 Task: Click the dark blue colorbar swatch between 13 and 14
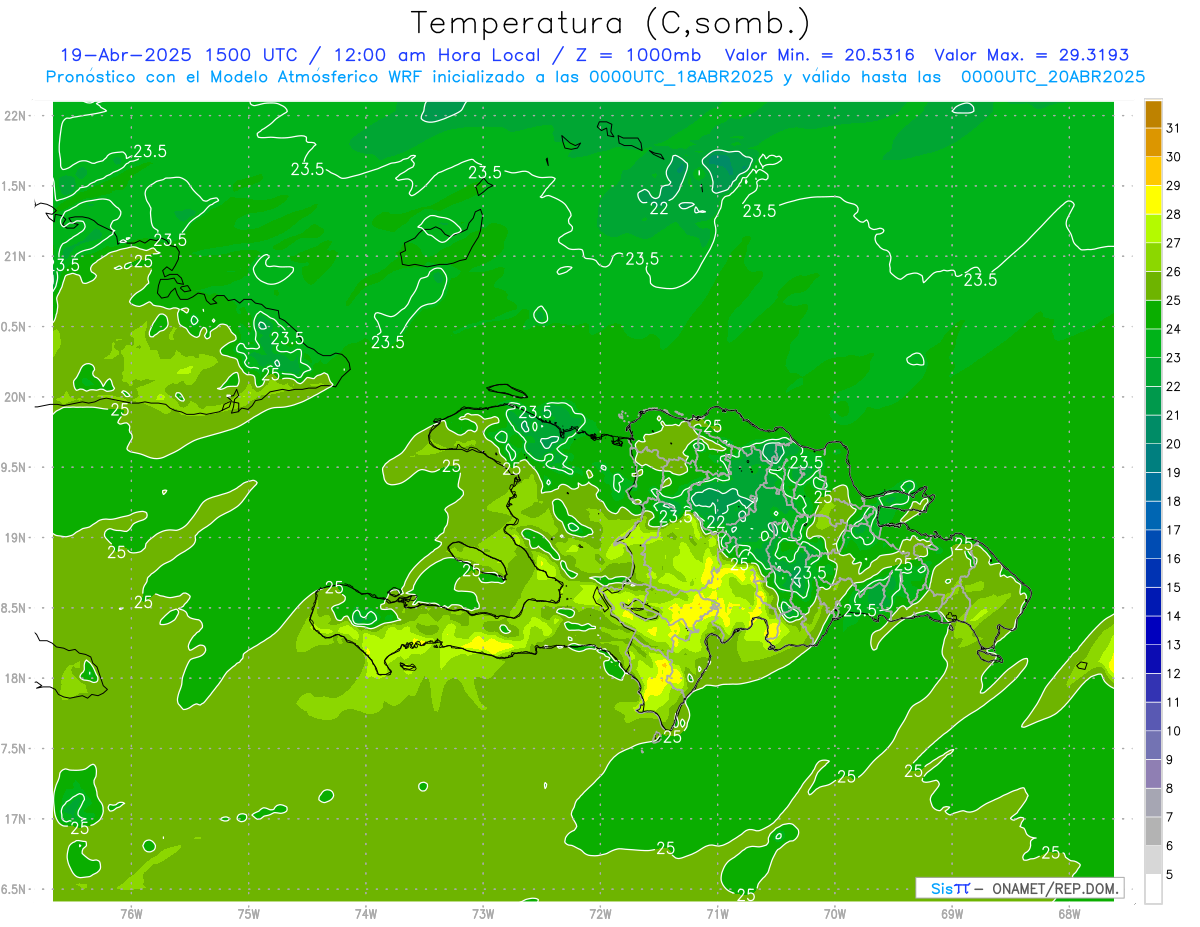click(1153, 631)
